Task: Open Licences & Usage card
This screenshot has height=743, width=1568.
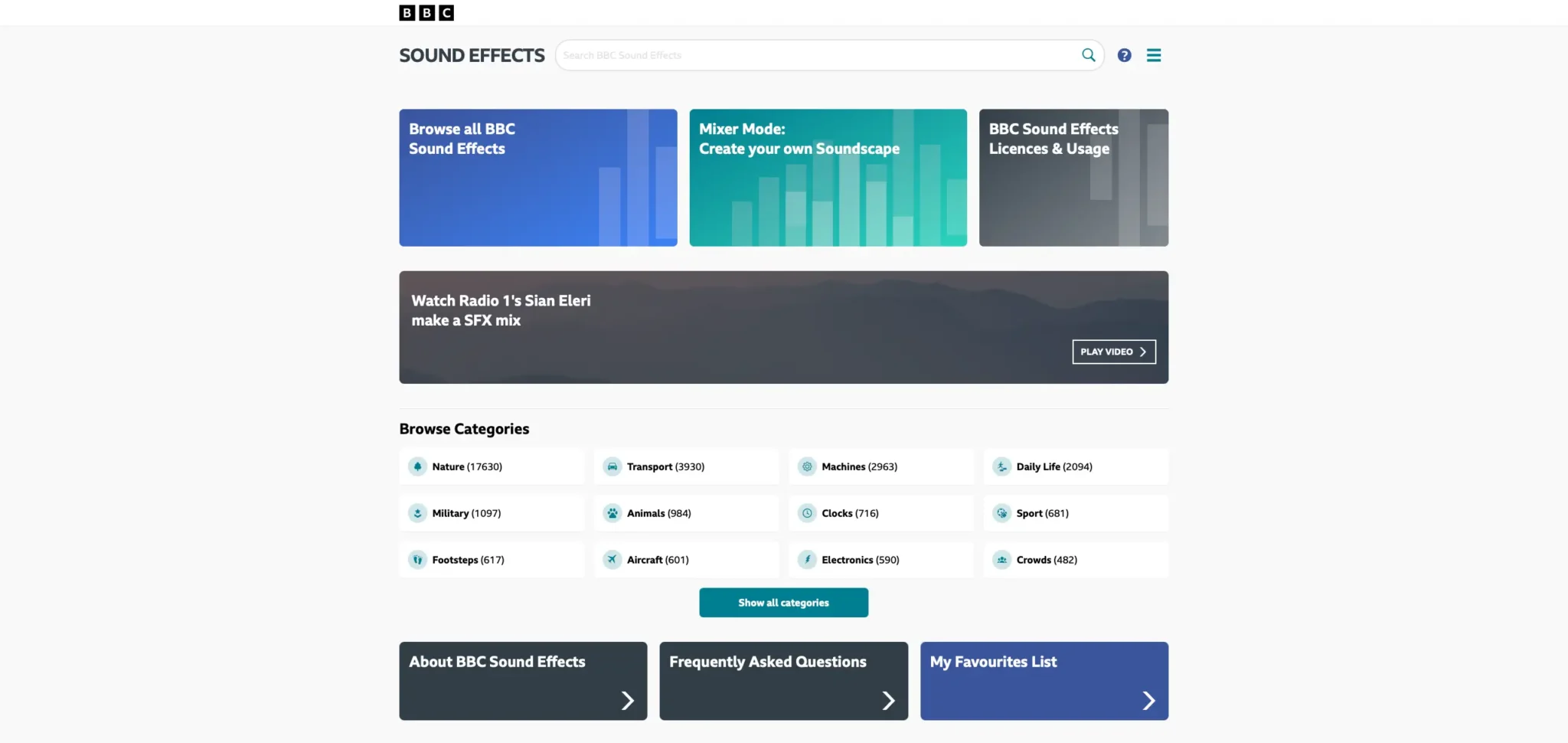Action: pyautogui.click(x=1073, y=178)
